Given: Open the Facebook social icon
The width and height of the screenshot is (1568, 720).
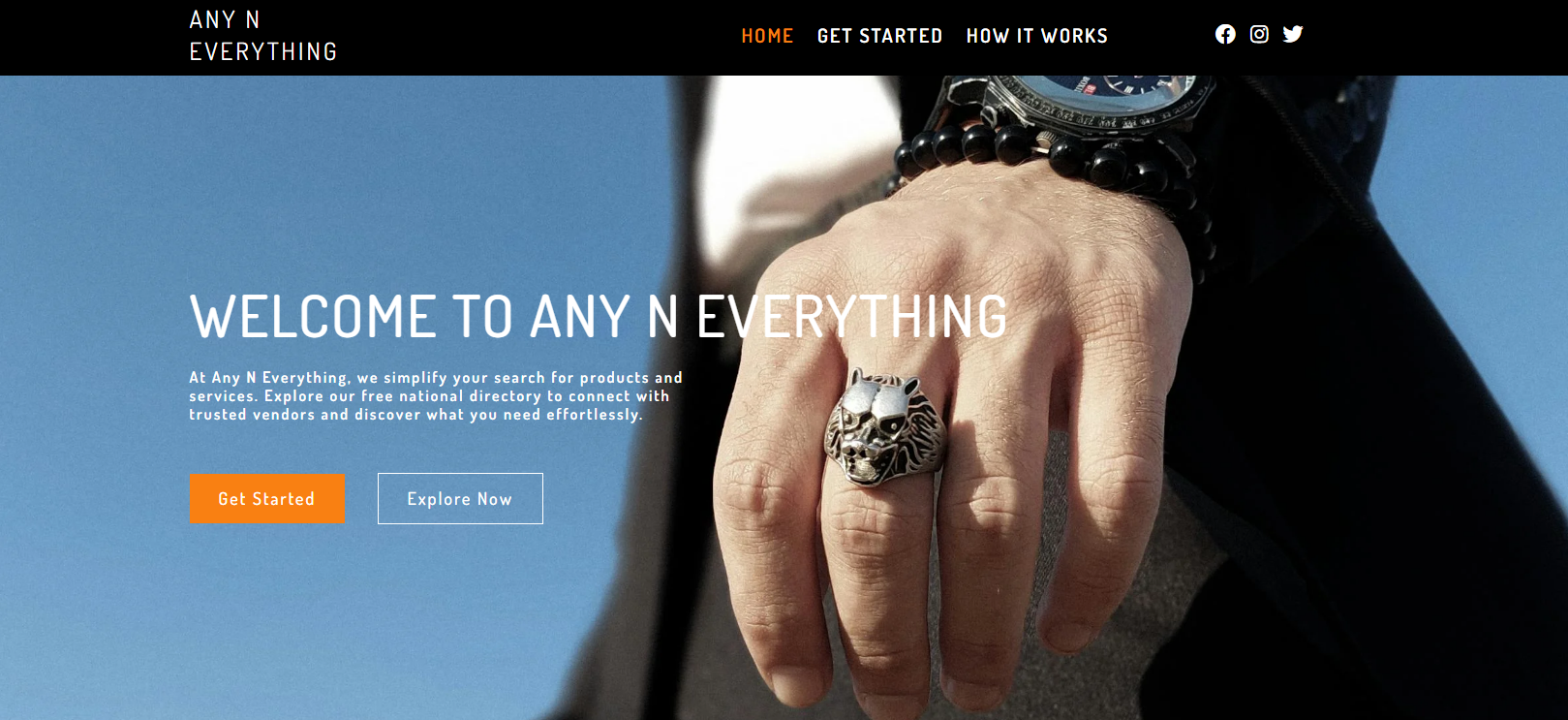Looking at the screenshot, I should coord(1225,35).
